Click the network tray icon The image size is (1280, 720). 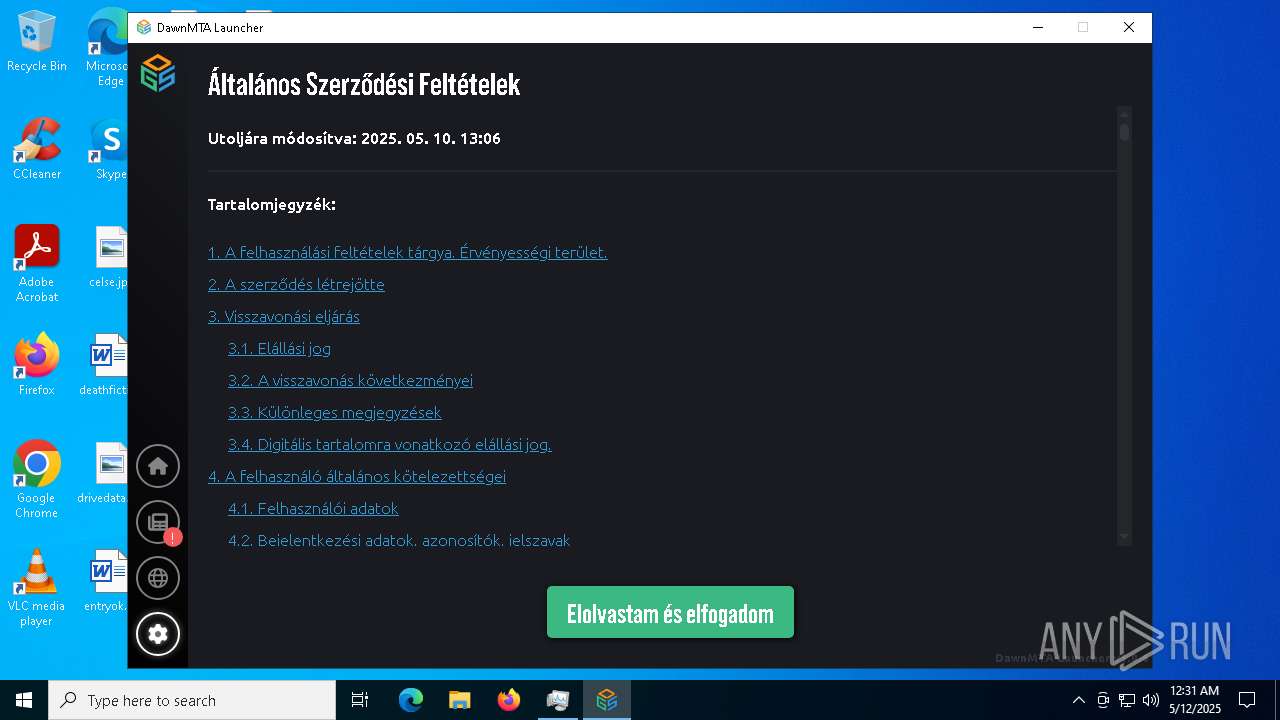point(1127,700)
